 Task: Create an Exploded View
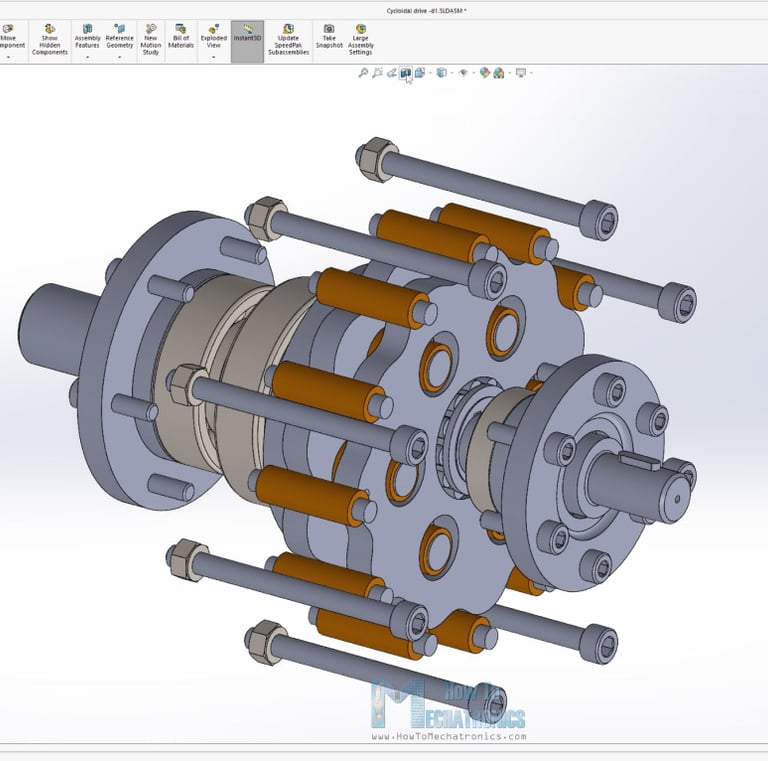[x=214, y=37]
